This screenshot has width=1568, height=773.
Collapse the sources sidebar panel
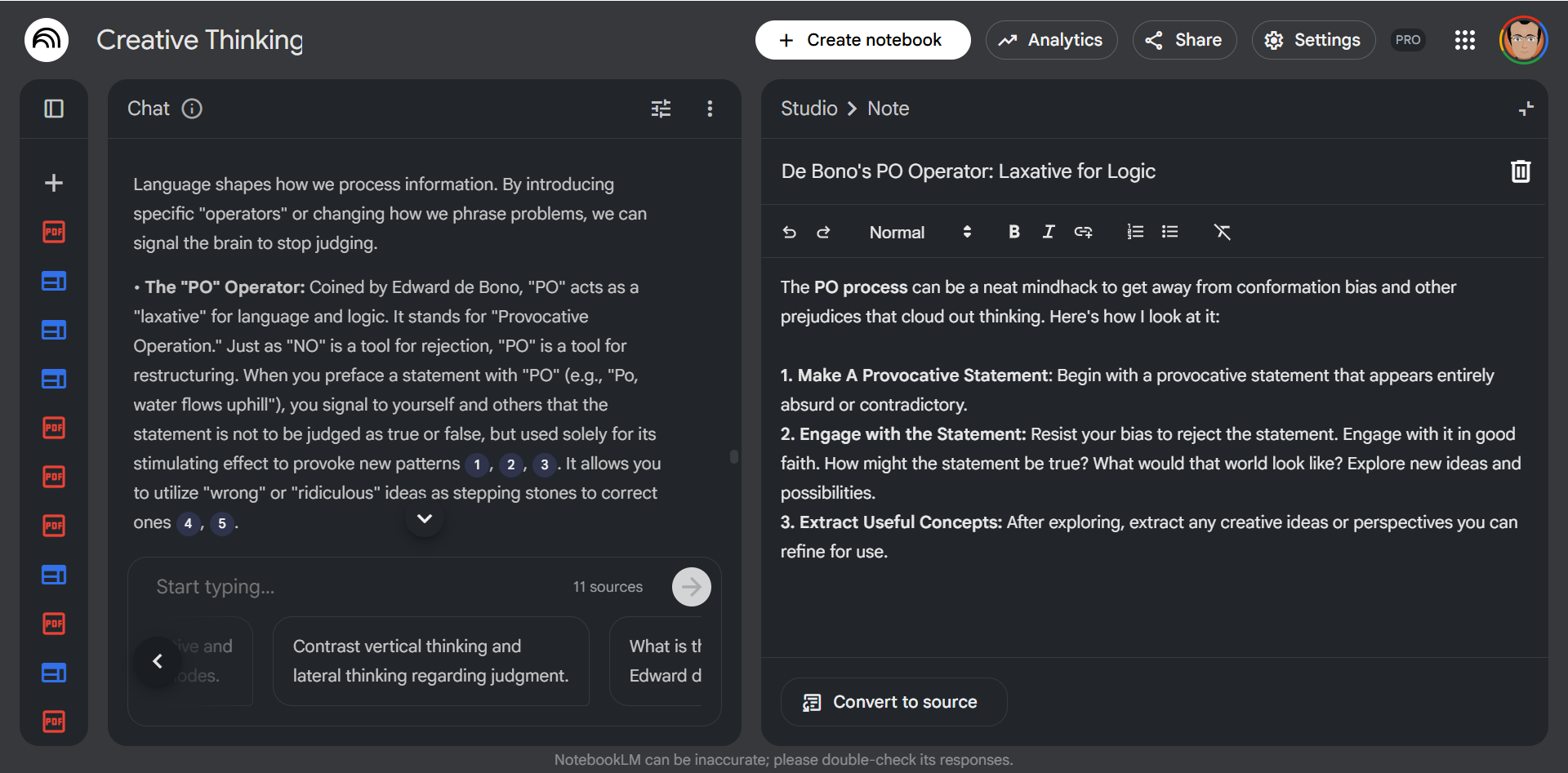click(x=54, y=109)
